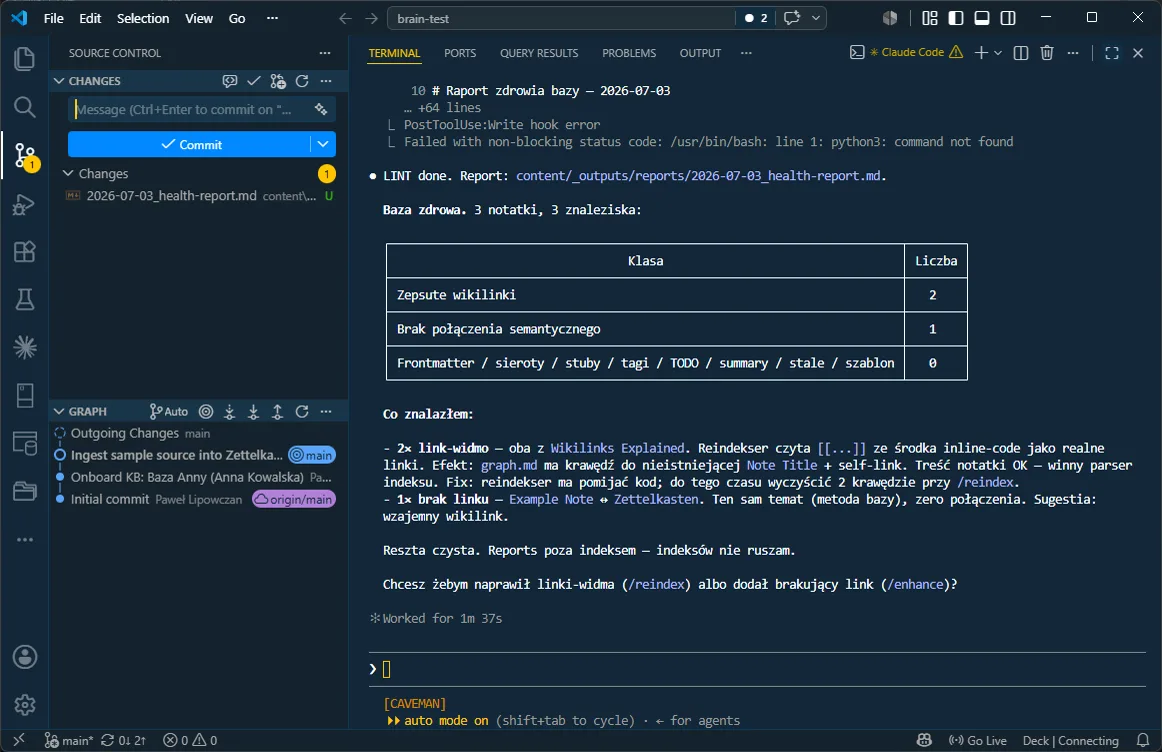Open the Run and Debug view
Image resolution: width=1162 pixels, height=752 pixels.
click(x=24, y=204)
